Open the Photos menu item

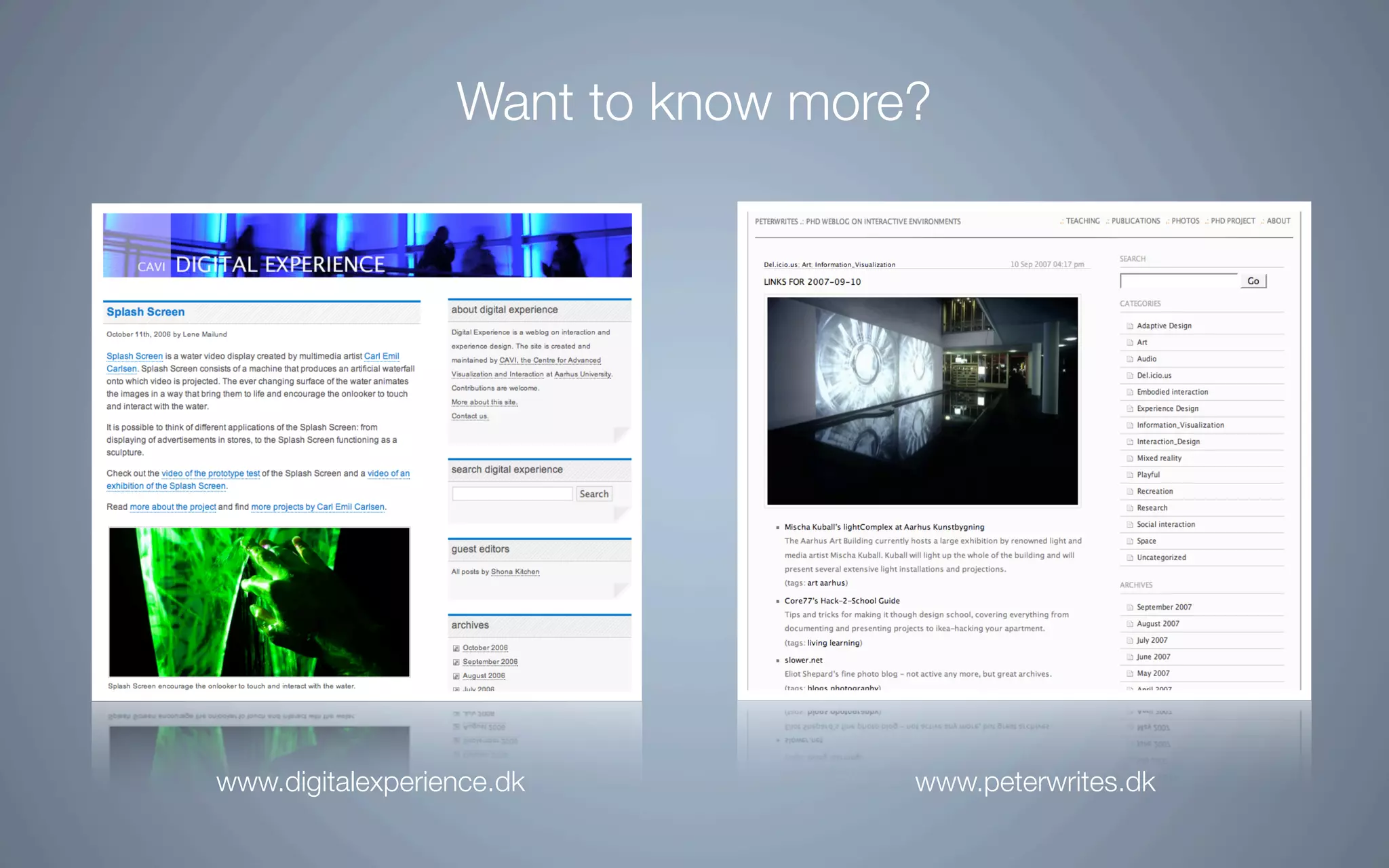1185,221
